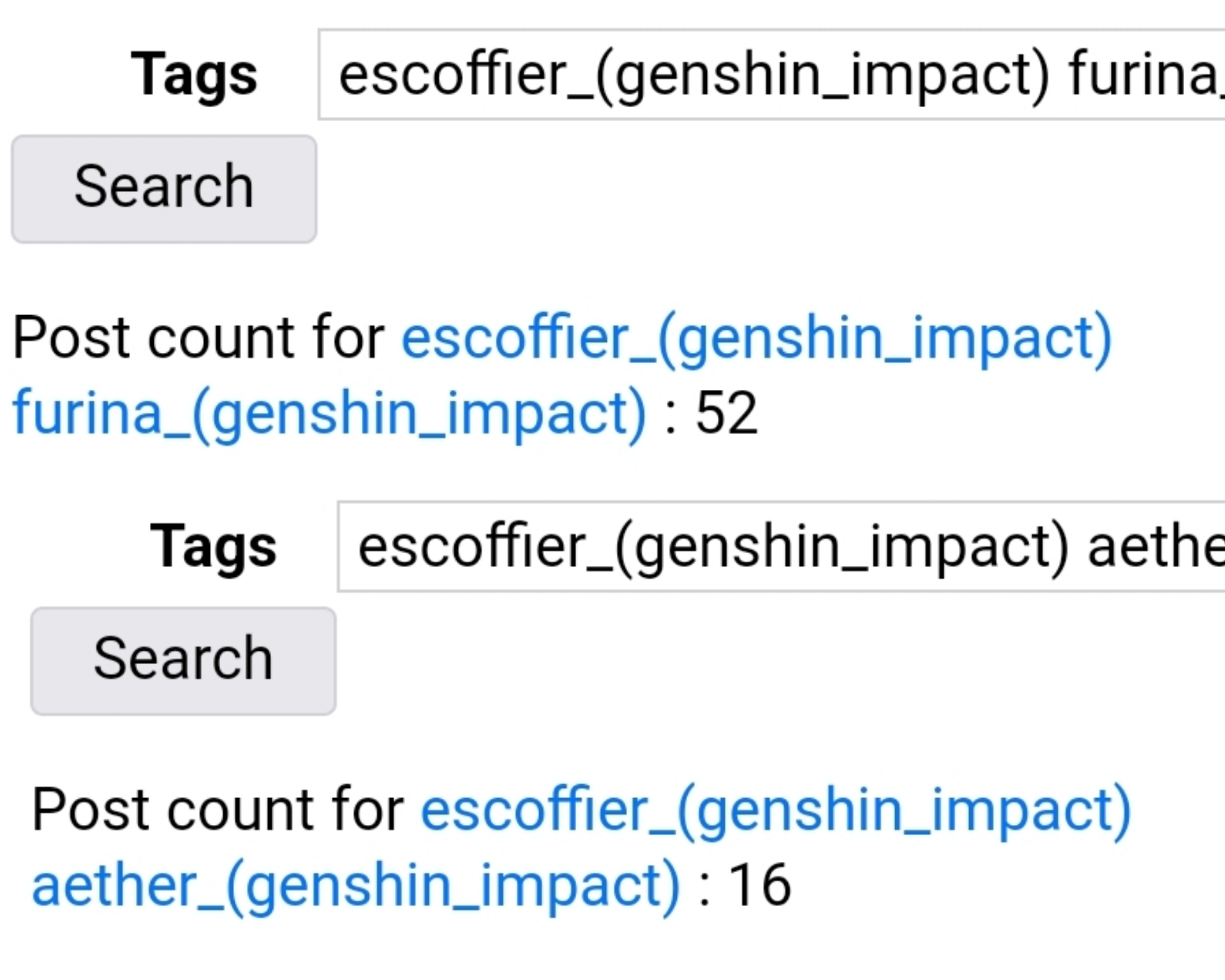
Task: Click 'escoffier' word inside the top Tags field
Action: [x=452, y=74]
